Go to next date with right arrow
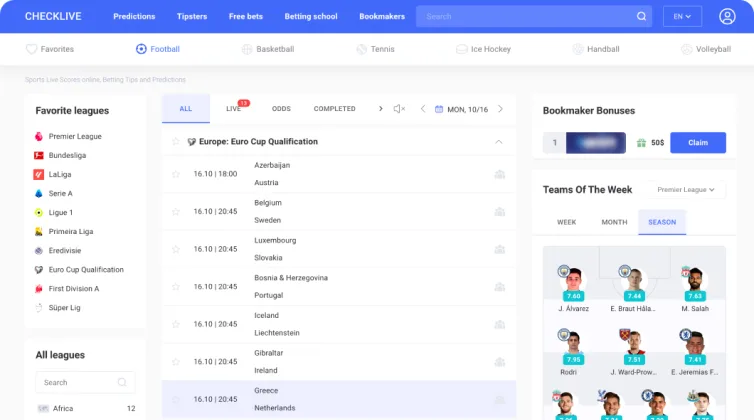Screen dimensions: 754x420 pyautogui.click(x=501, y=109)
